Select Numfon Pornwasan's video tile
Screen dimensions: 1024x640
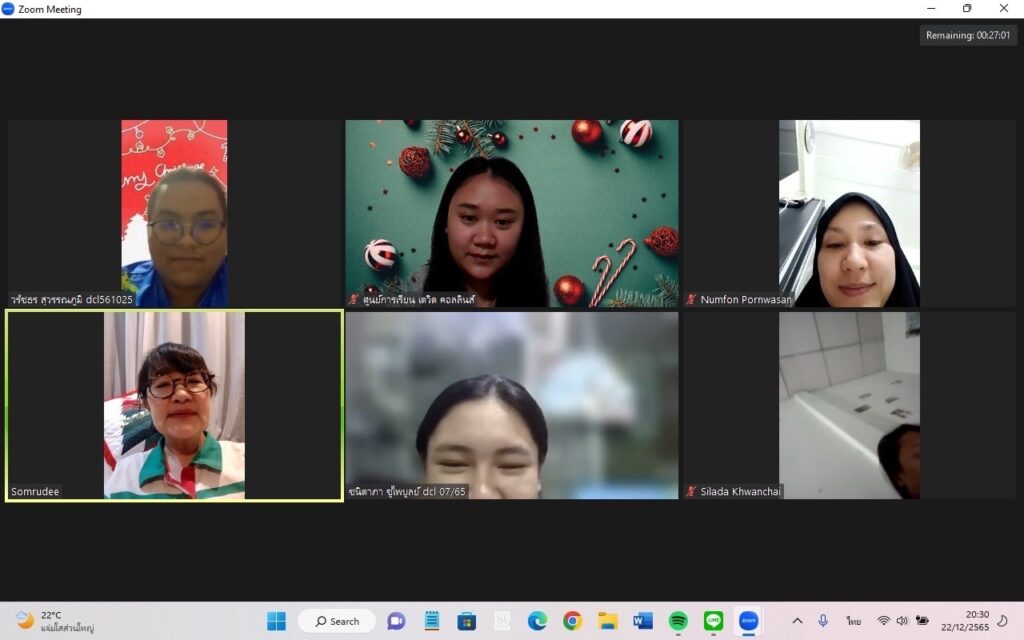849,213
